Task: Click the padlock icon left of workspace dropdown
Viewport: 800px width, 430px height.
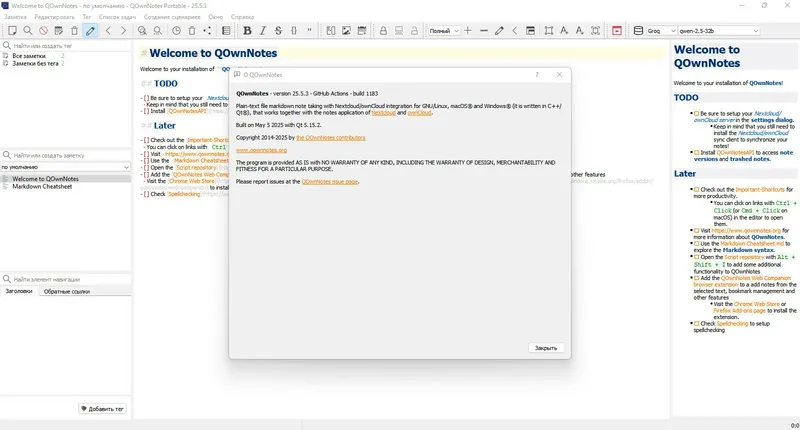Action: pyautogui.click(x=414, y=31)
